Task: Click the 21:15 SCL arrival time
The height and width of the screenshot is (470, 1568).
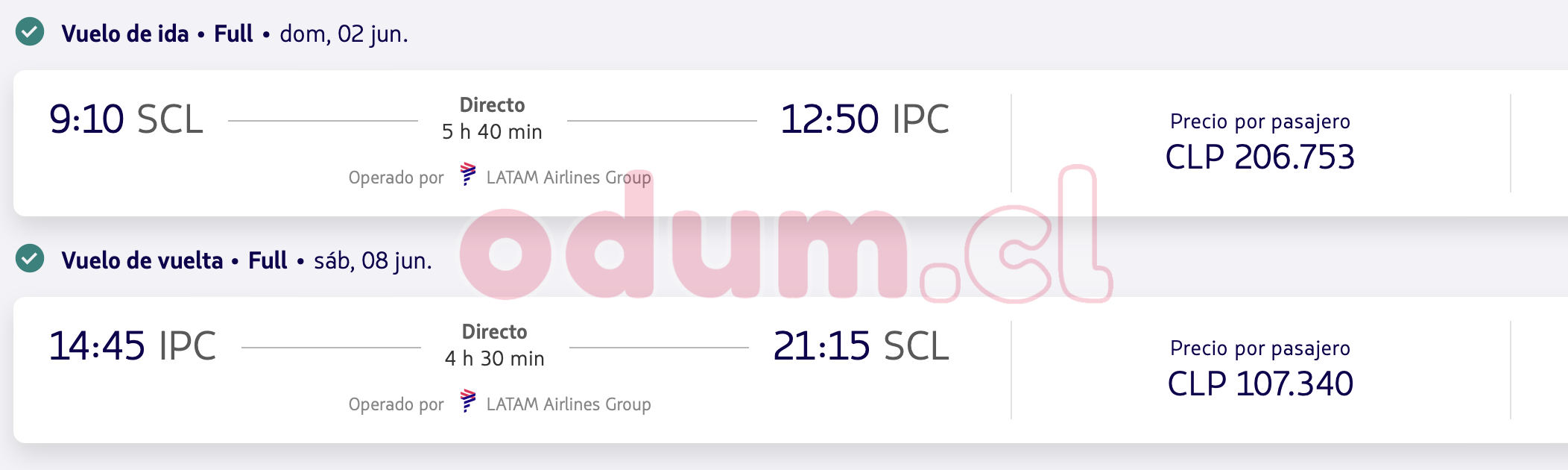Action: click(861, 346)
